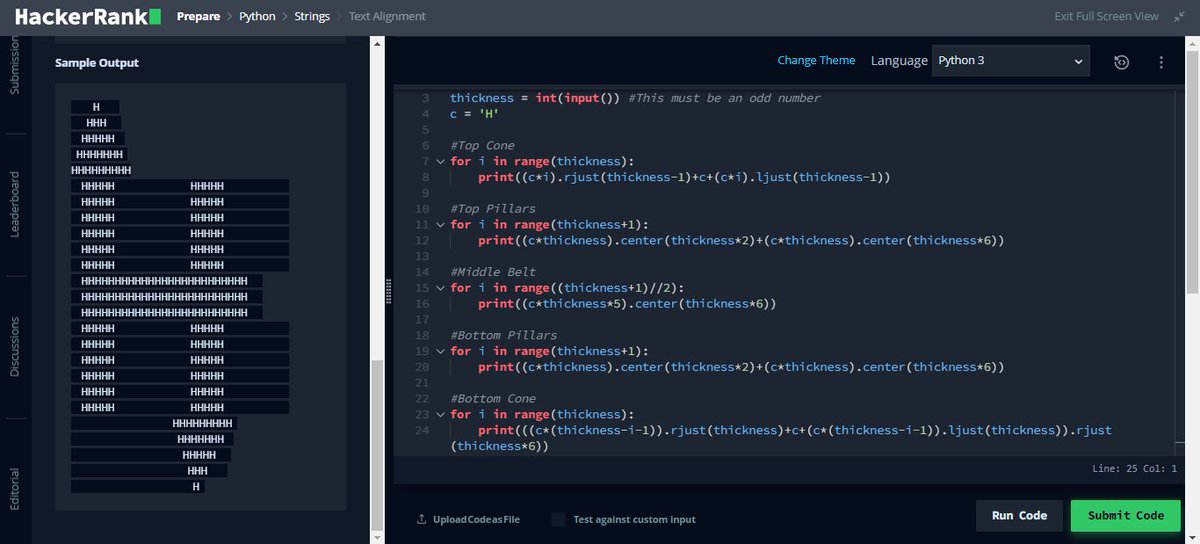This screenshot has width=1200, height=544.
Task: Click the #Bottom Cone comment line
Action: pyautogui.click(x=492, y=398)
